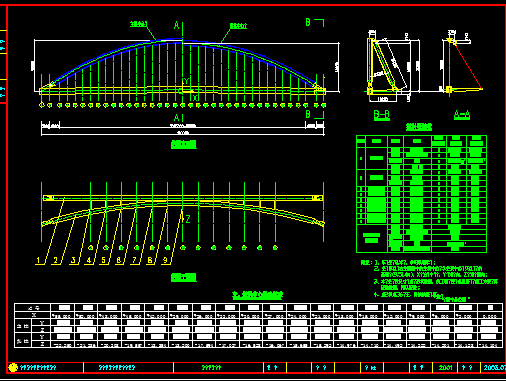Click the Z axis label in plan view
The width and height of the screenshot is (506, 381).
coord(188,219)
